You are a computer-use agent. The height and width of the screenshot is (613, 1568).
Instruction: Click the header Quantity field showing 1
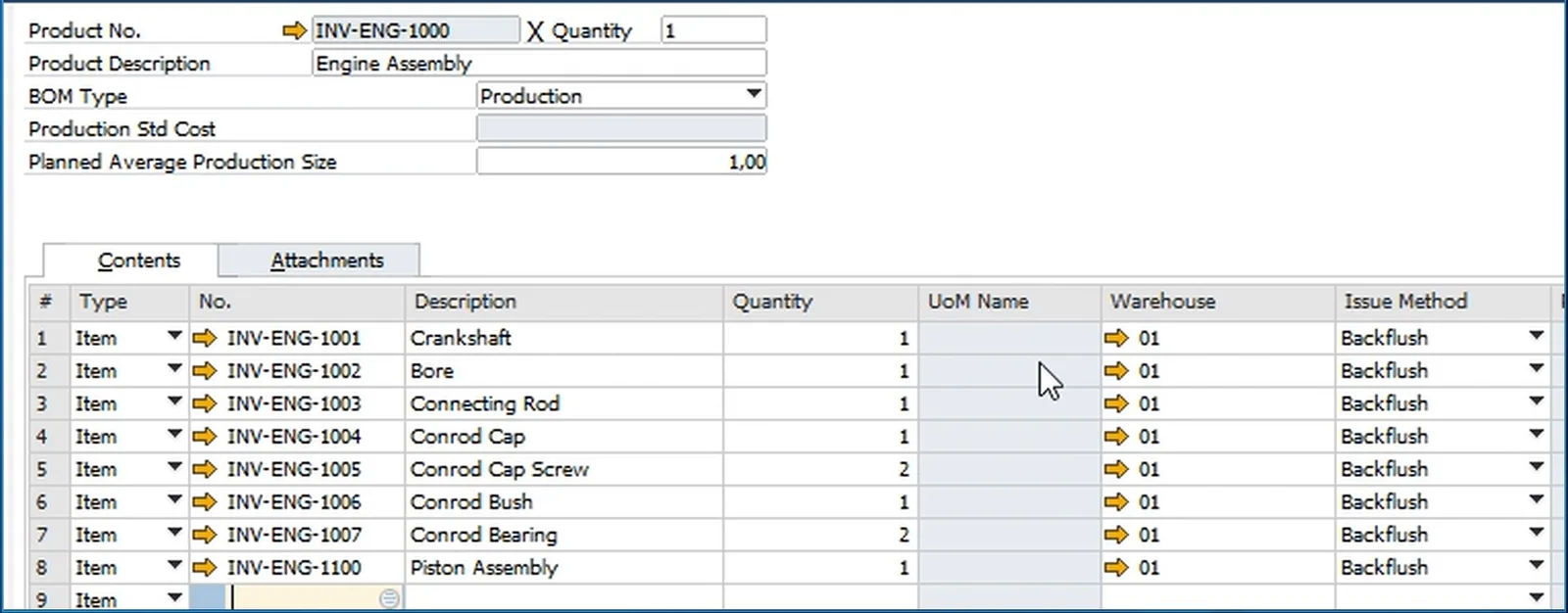click(713, 30)
